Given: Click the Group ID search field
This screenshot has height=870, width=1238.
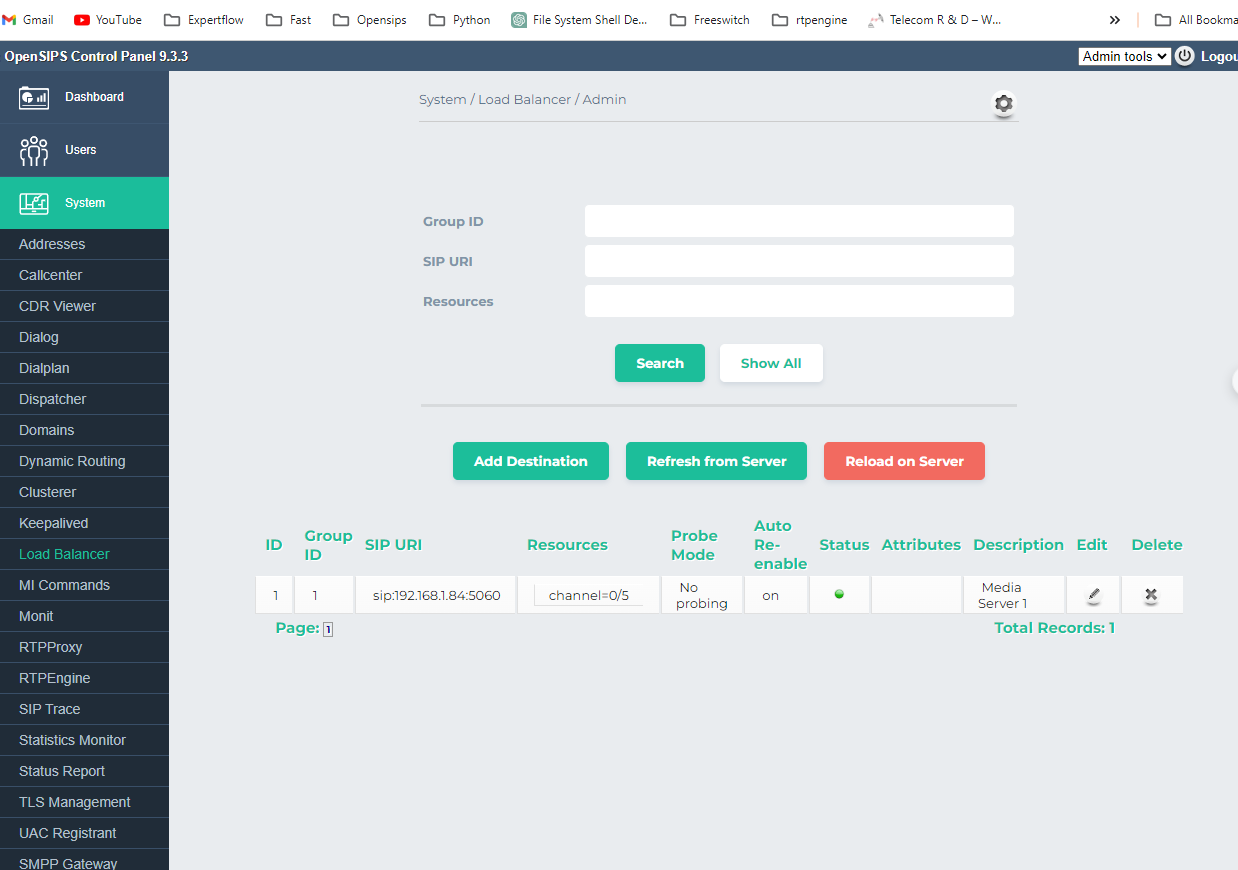Looking at the screenshot, I should (x=799, y=221).
